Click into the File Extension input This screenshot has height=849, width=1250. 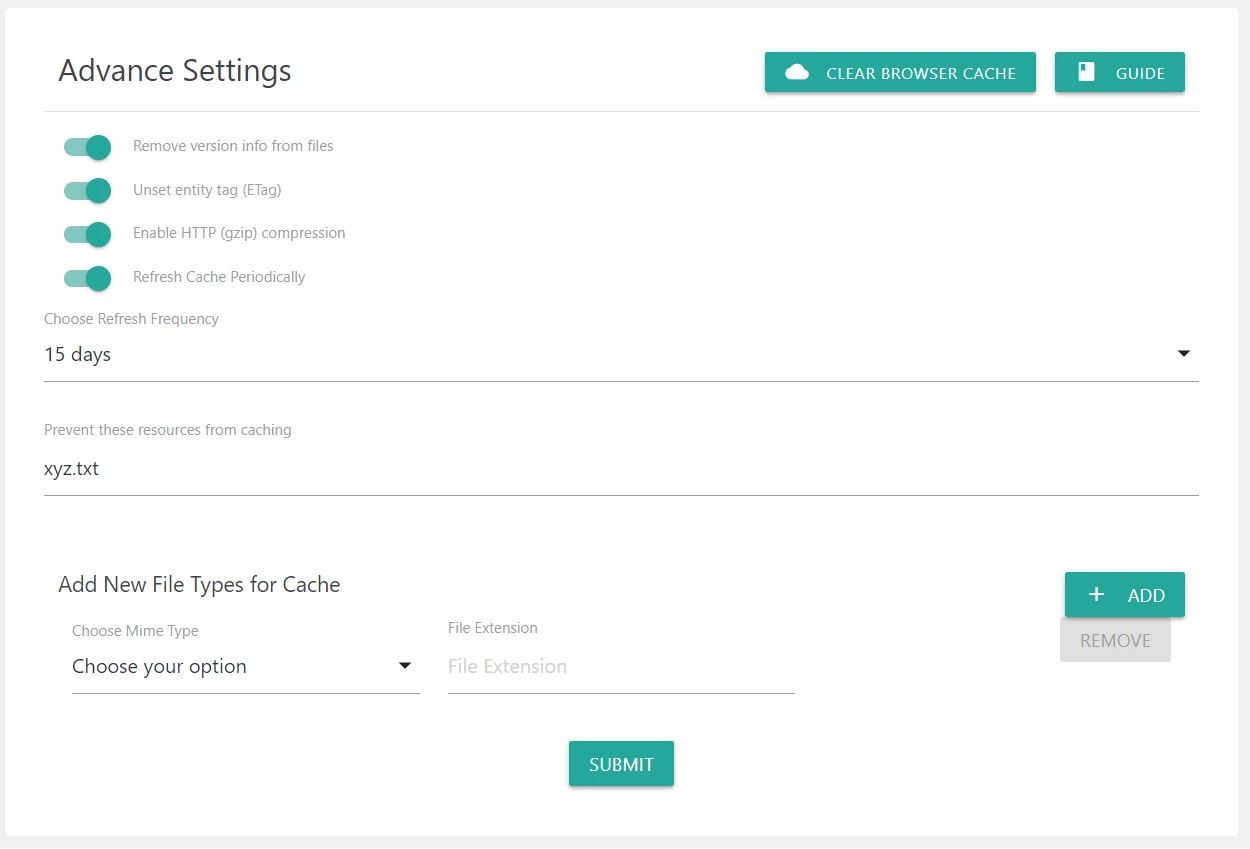pyautogui.click(x=620, y=667)
